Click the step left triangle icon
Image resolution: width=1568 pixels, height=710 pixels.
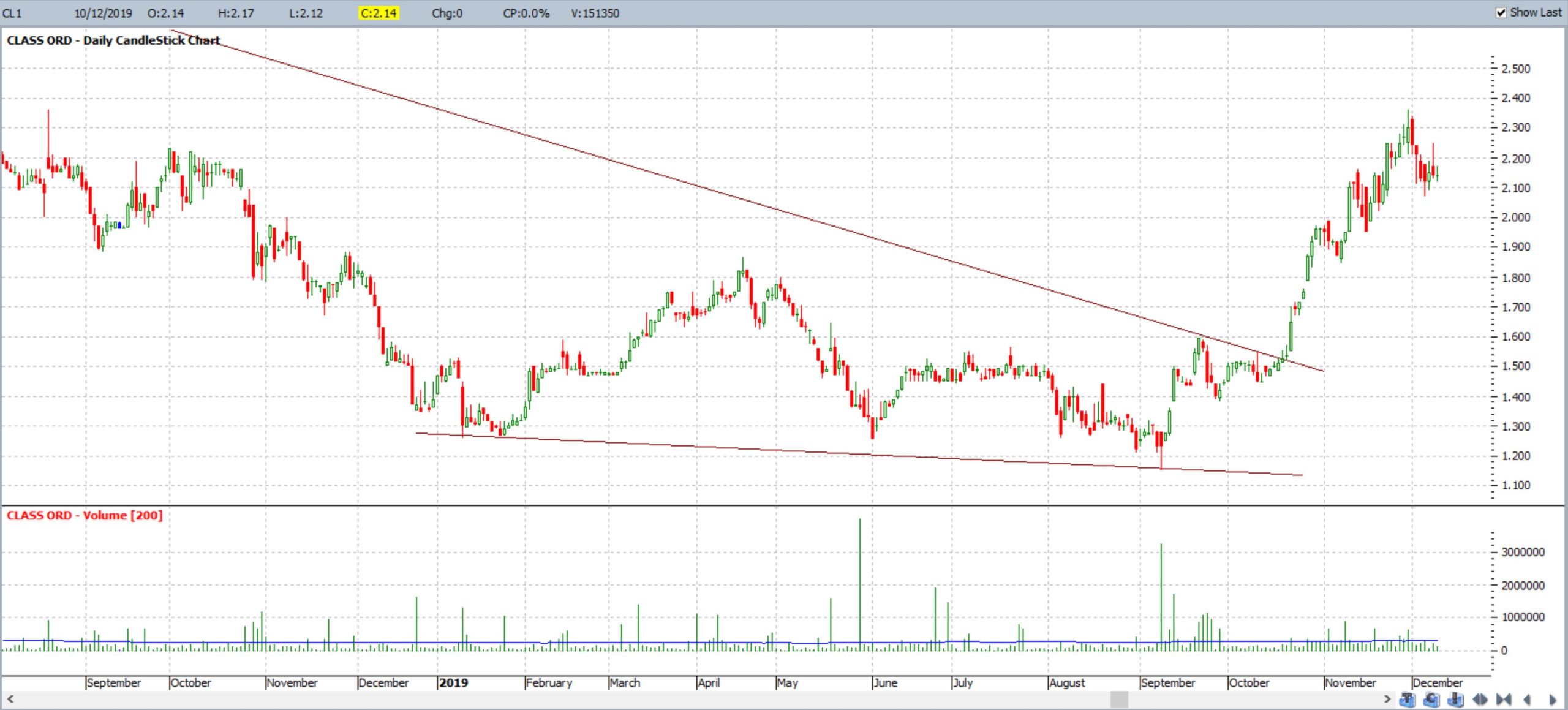coord(1527,699)
